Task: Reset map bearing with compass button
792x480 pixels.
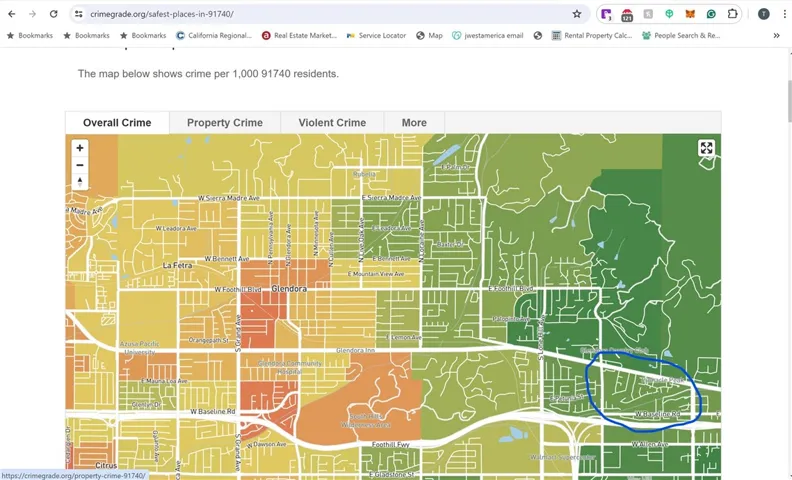Action: point(80,181)
